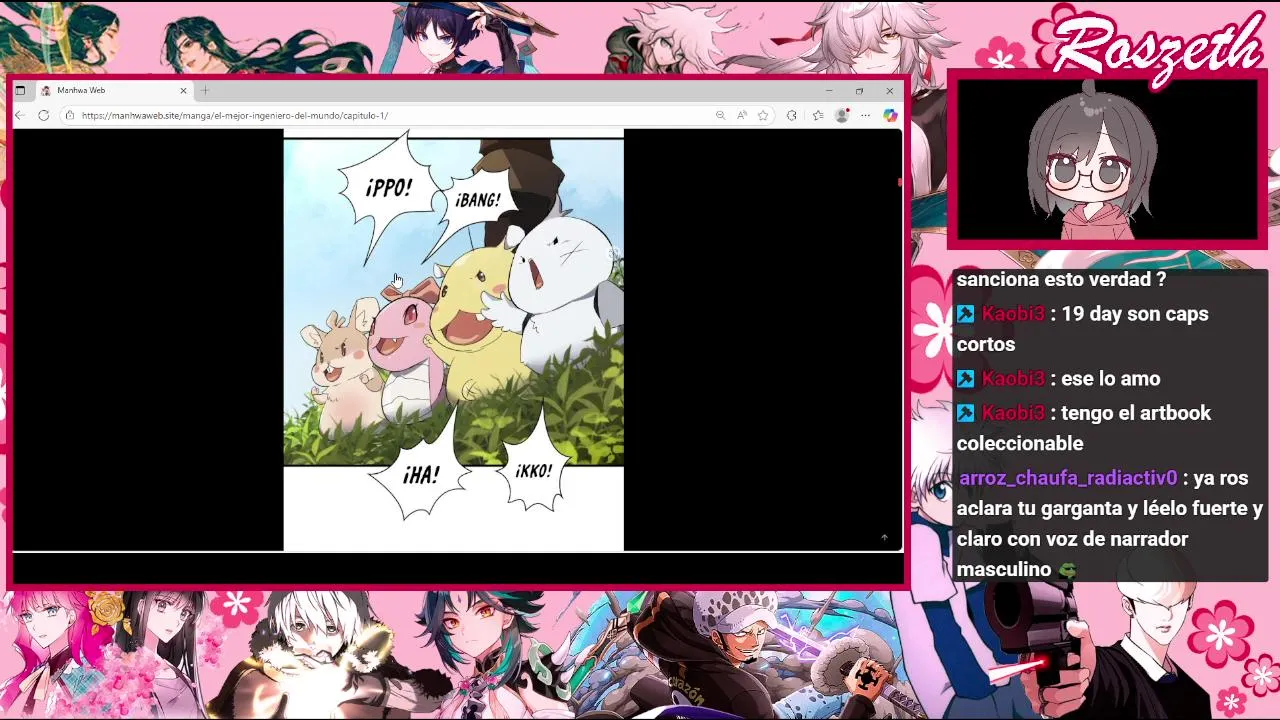Click chat badge beside 'tengo el artbook'
Screen dimensions: 1280x720
[965, 413]
